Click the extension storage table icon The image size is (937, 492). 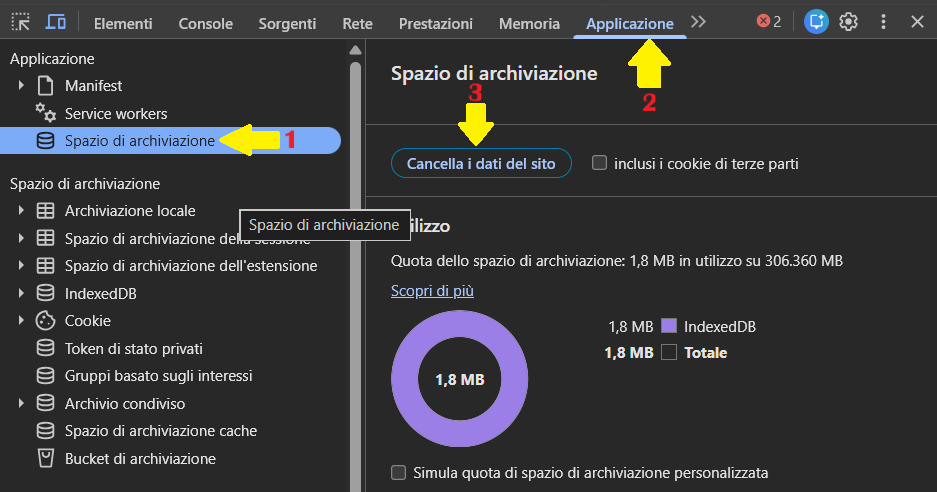[45, 265]
